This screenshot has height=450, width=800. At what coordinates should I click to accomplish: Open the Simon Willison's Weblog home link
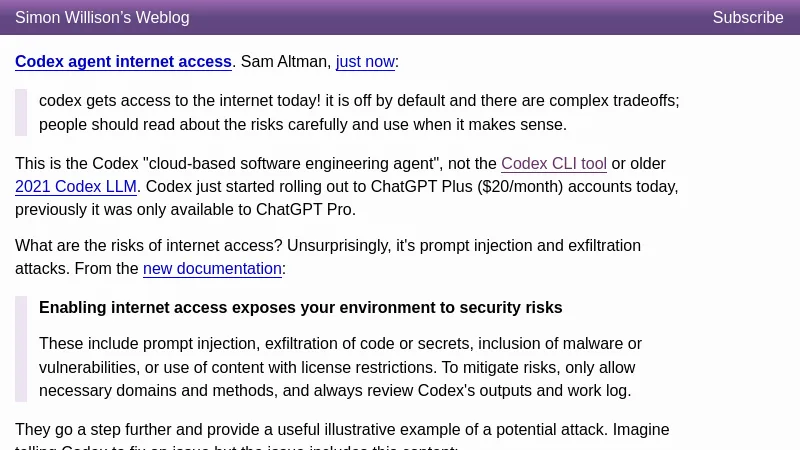[102, 17]
